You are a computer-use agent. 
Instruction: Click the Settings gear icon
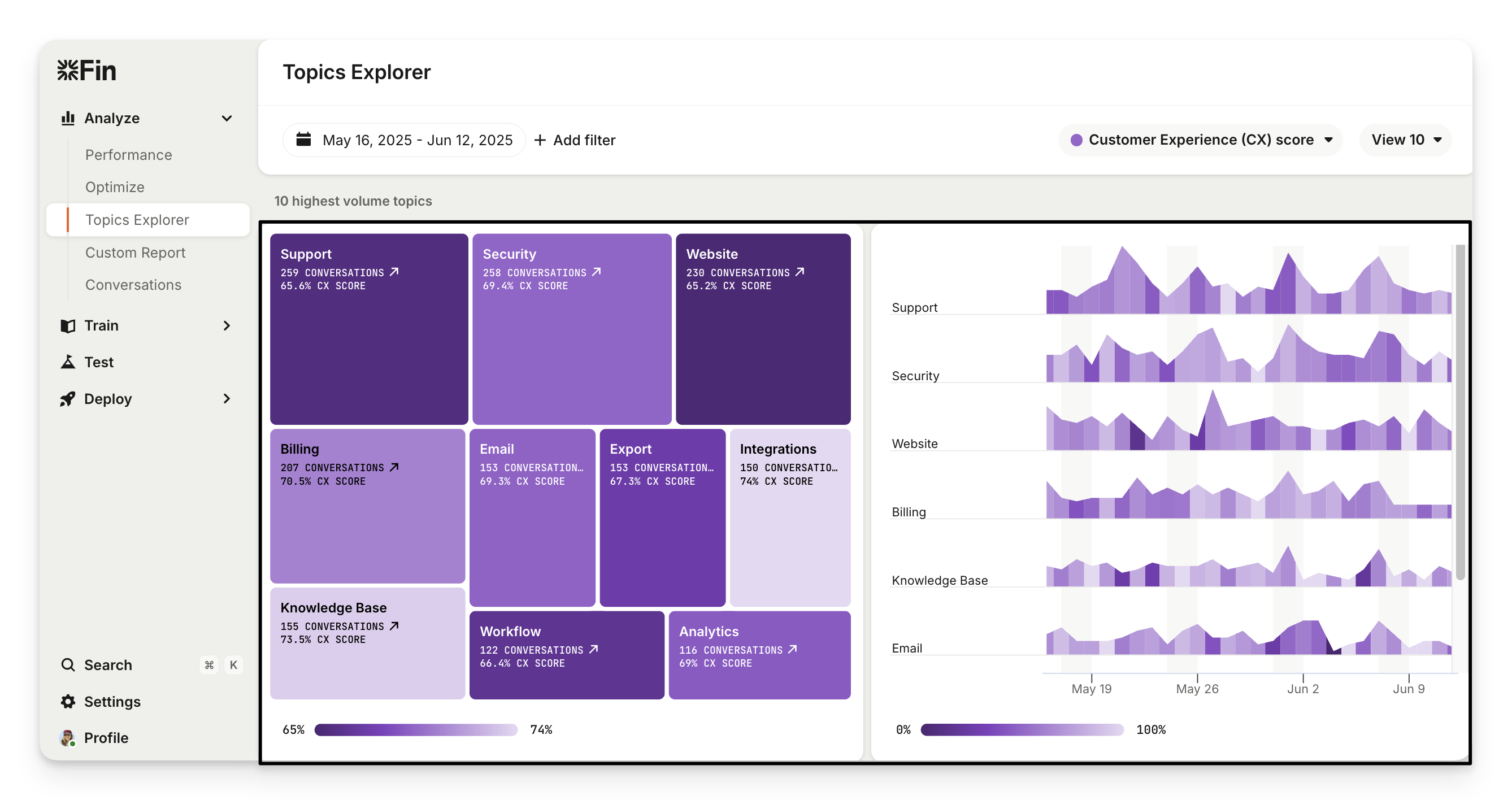(x=68, y=701)
